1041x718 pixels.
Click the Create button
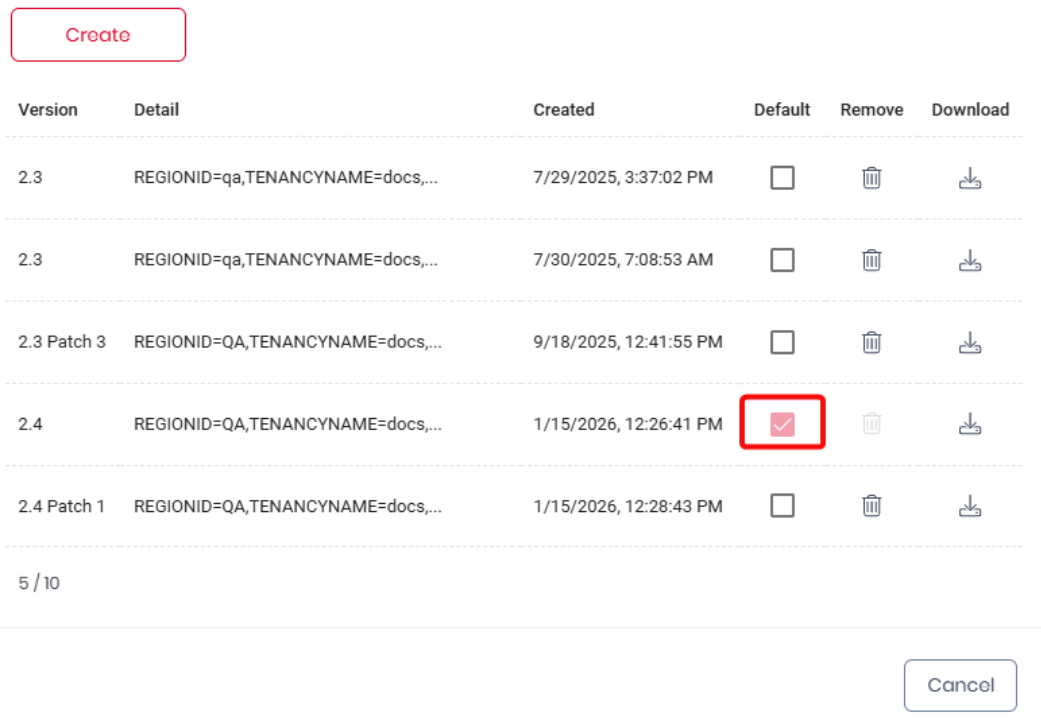[x=98, y=35]
